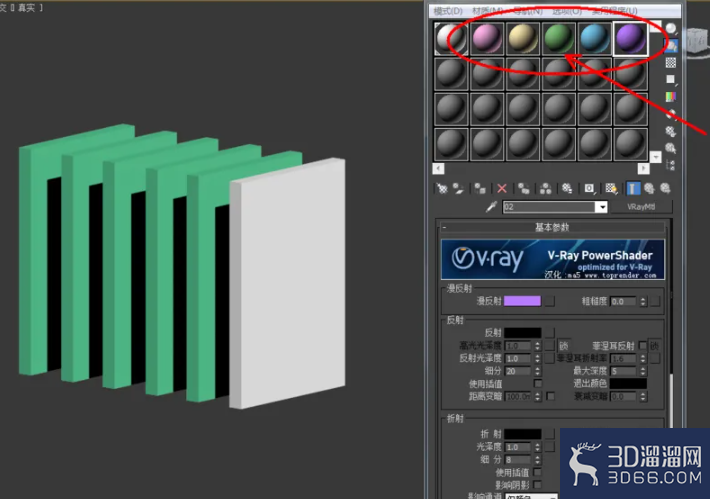Image resolution: width=710 pixels, height=499 pixels.
Task: Pick material with the eyedropper icon
Action: pyautogui.click(x=491, y=207)
